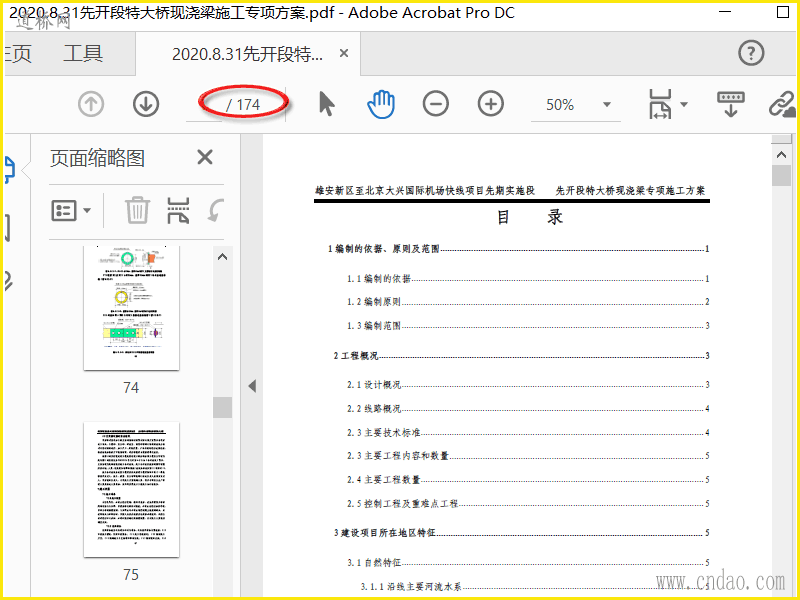Click contents entry 3.1 自然特征
This screenshot has height=600, width=800.
(x=528, y=562)
